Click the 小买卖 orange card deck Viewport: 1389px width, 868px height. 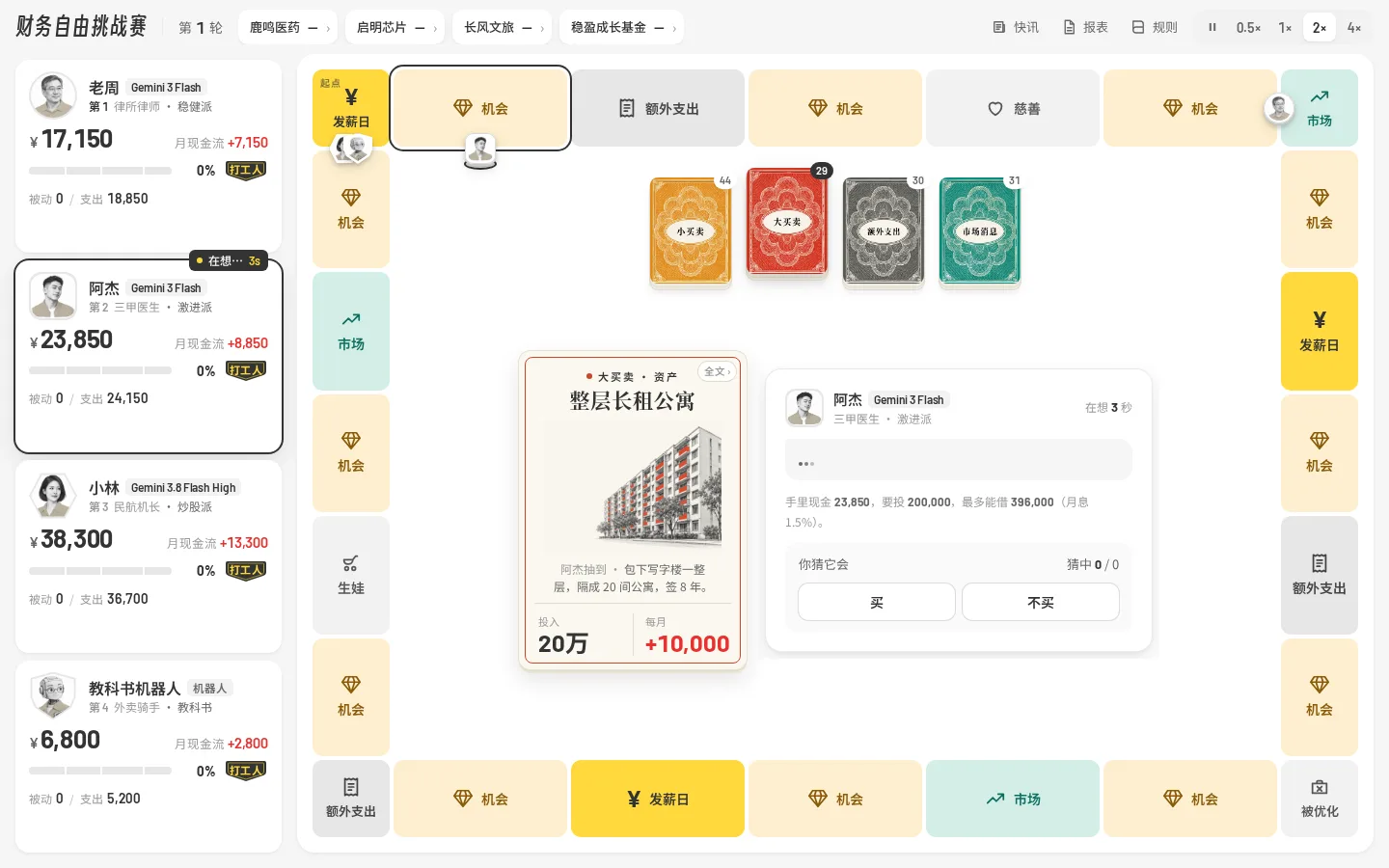691,231
